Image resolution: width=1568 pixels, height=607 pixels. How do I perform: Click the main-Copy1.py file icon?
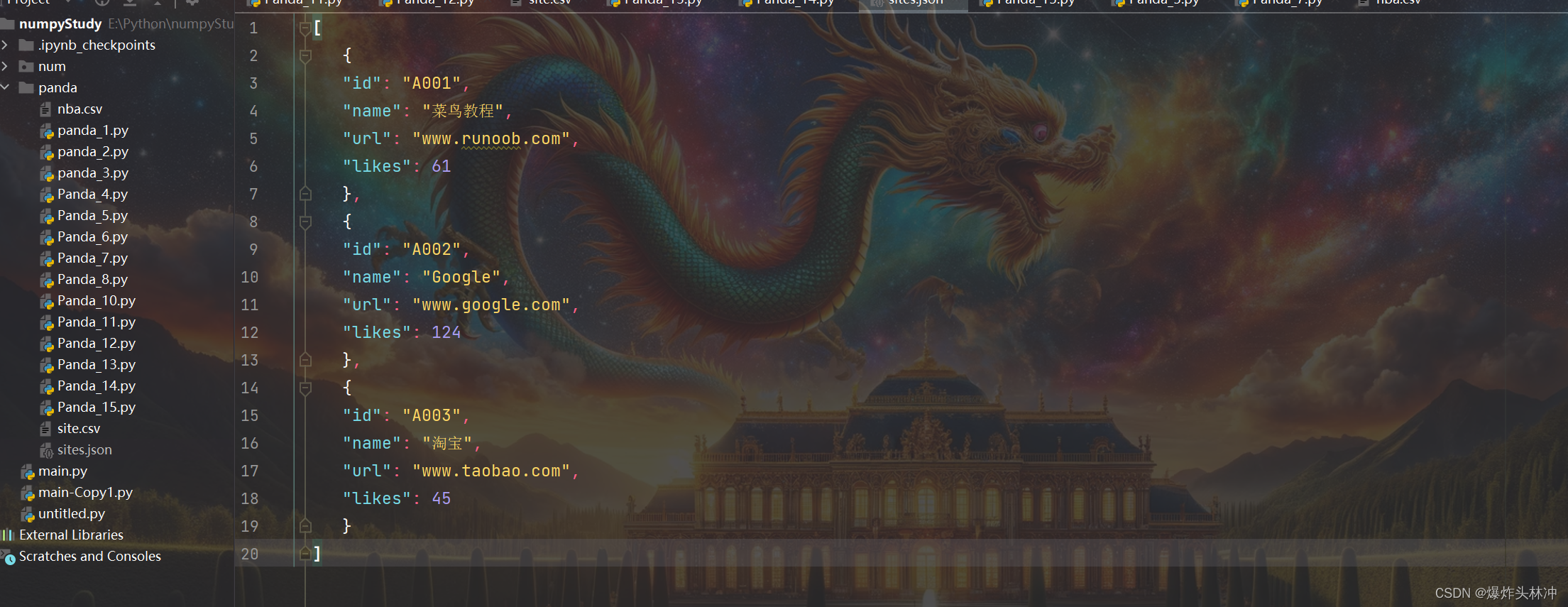(x=27, y=493)
